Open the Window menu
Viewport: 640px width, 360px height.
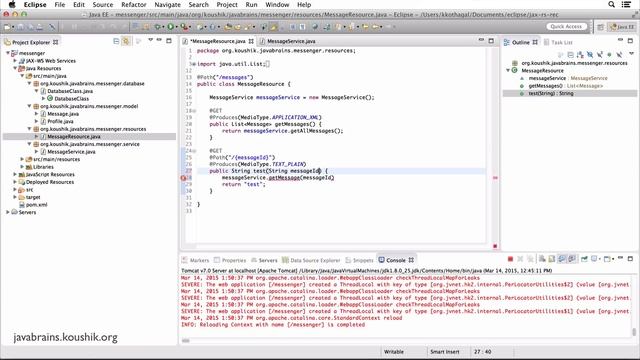(x=277, y=4)
